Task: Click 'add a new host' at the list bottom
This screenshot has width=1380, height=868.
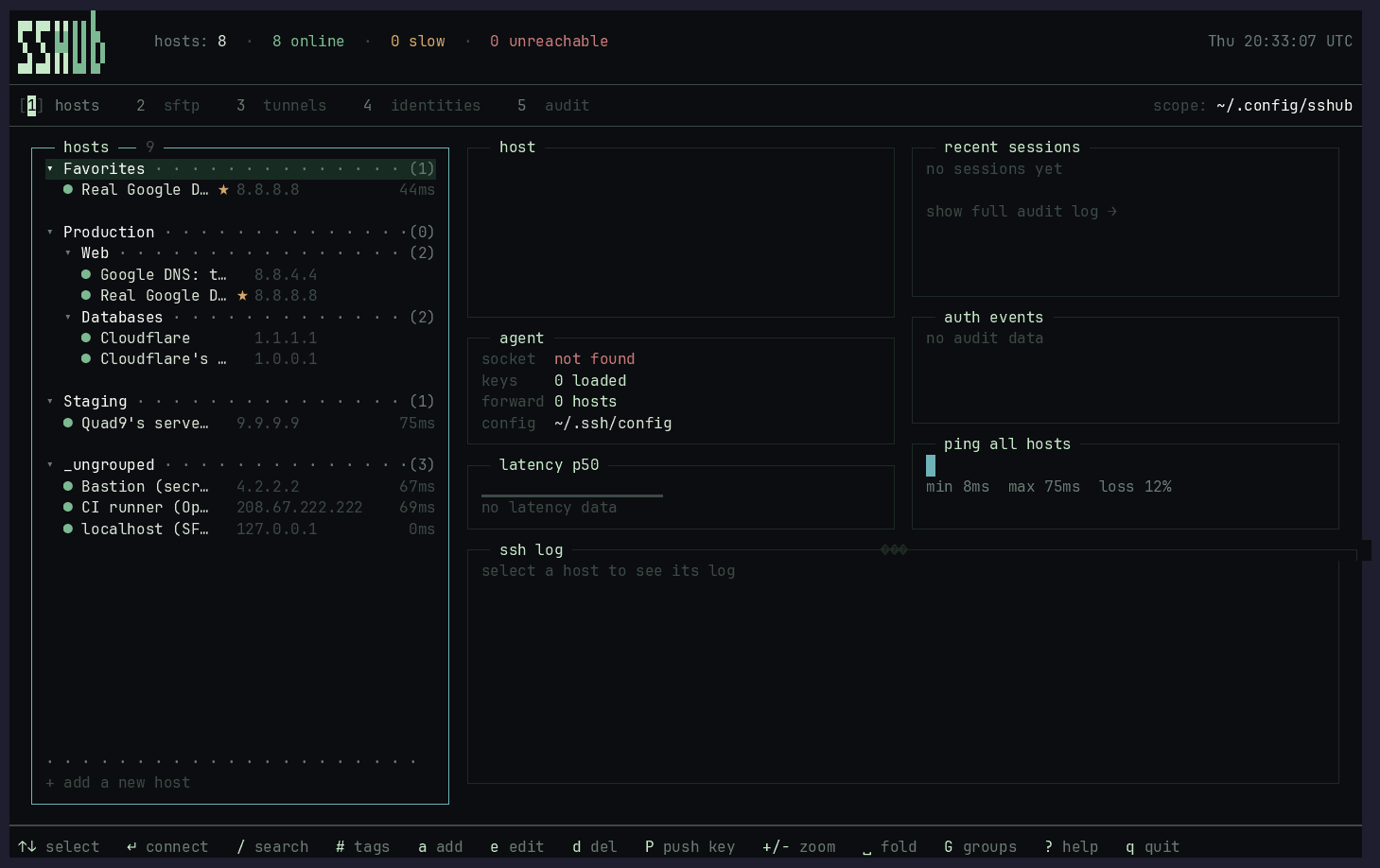Action: 118,782
